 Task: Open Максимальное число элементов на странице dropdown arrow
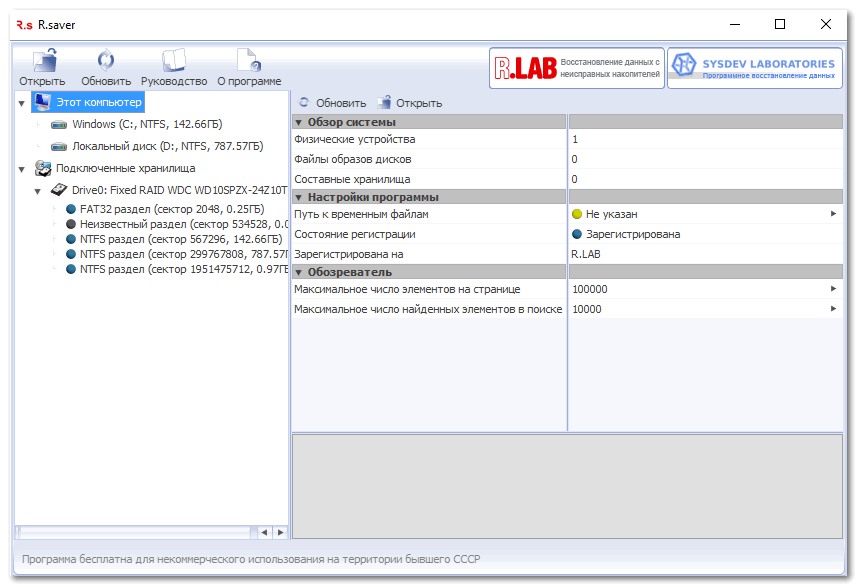pyautogui.click(x=833, y=289)
